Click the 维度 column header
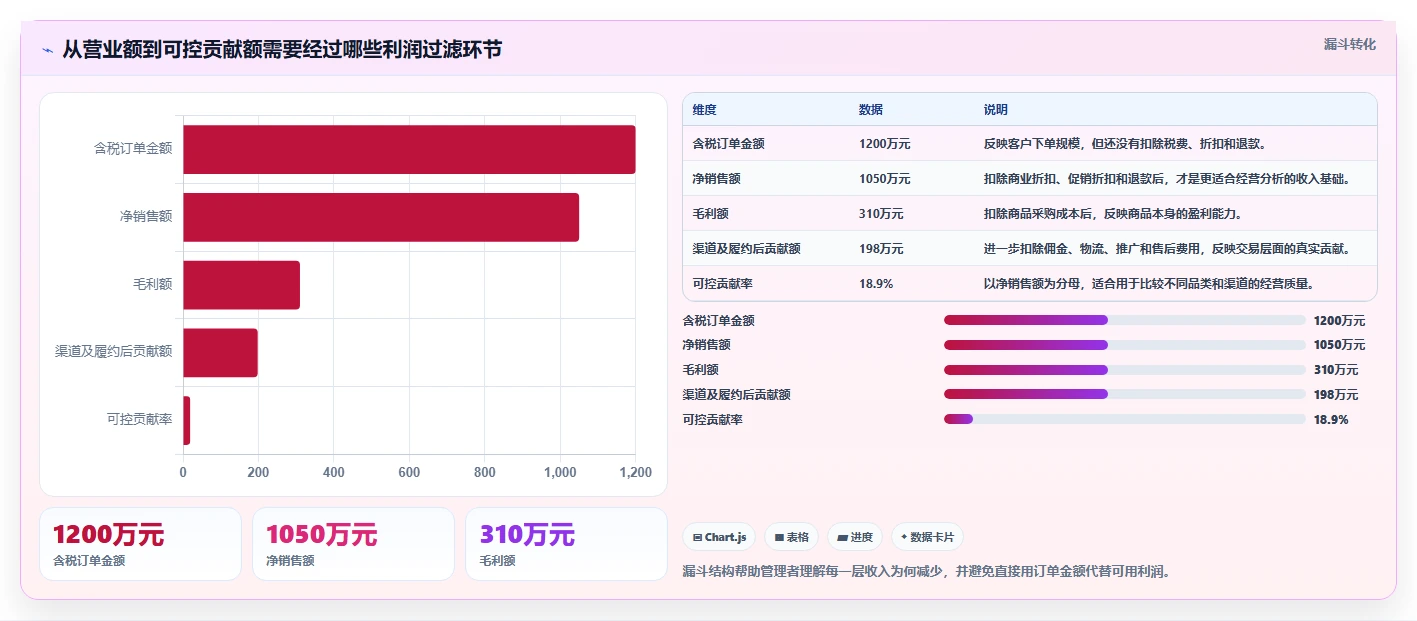 pos(705,110)
